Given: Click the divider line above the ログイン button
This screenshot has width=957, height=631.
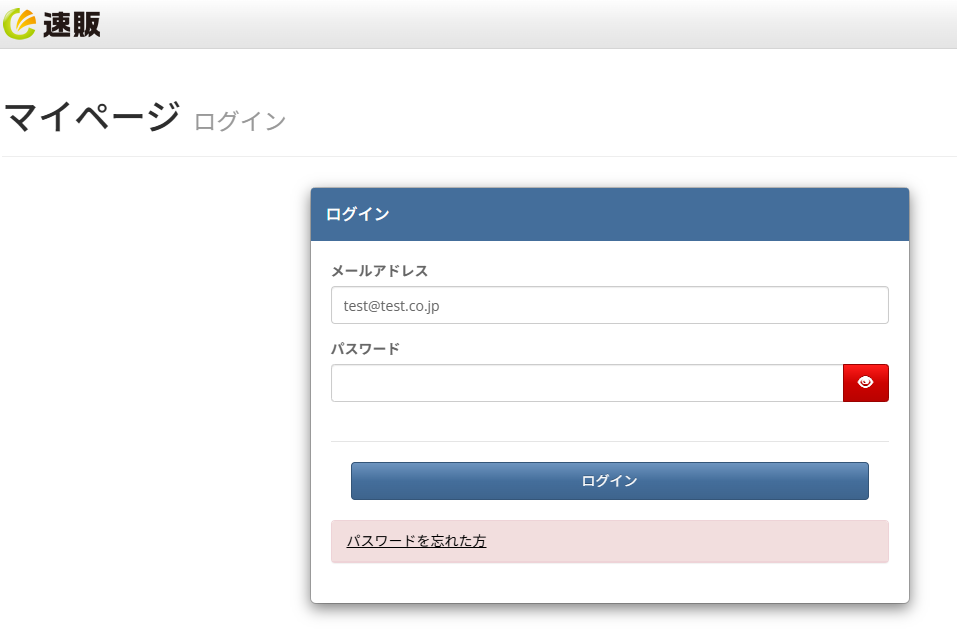Looking at the screenshot, I should [x=609, y=441].
